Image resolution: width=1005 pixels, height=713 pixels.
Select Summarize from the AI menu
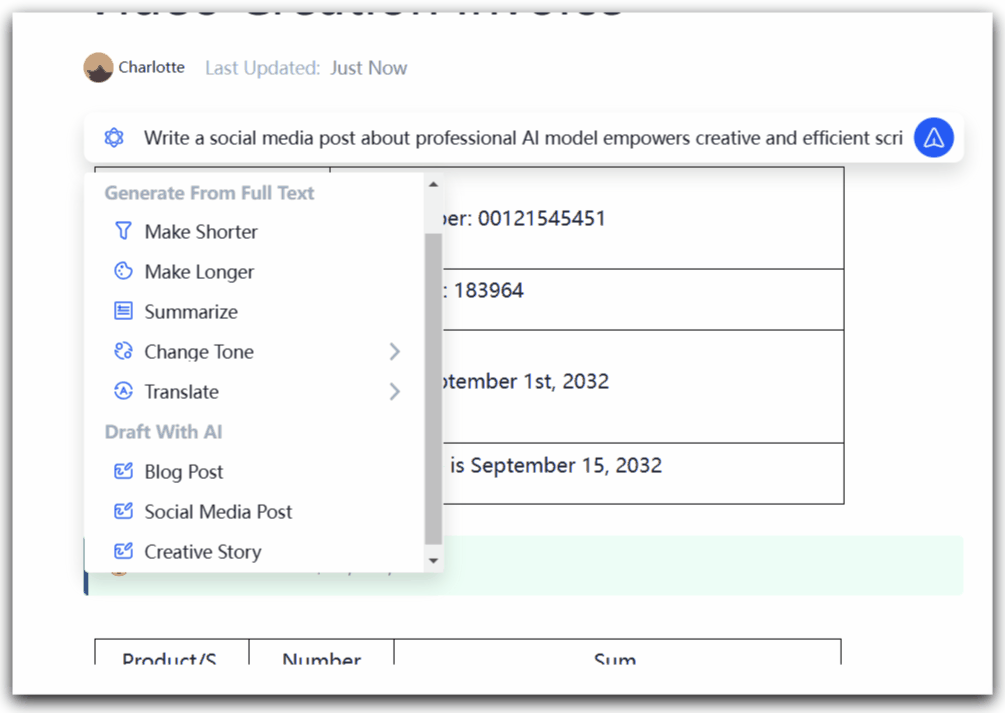click(191, 312)
